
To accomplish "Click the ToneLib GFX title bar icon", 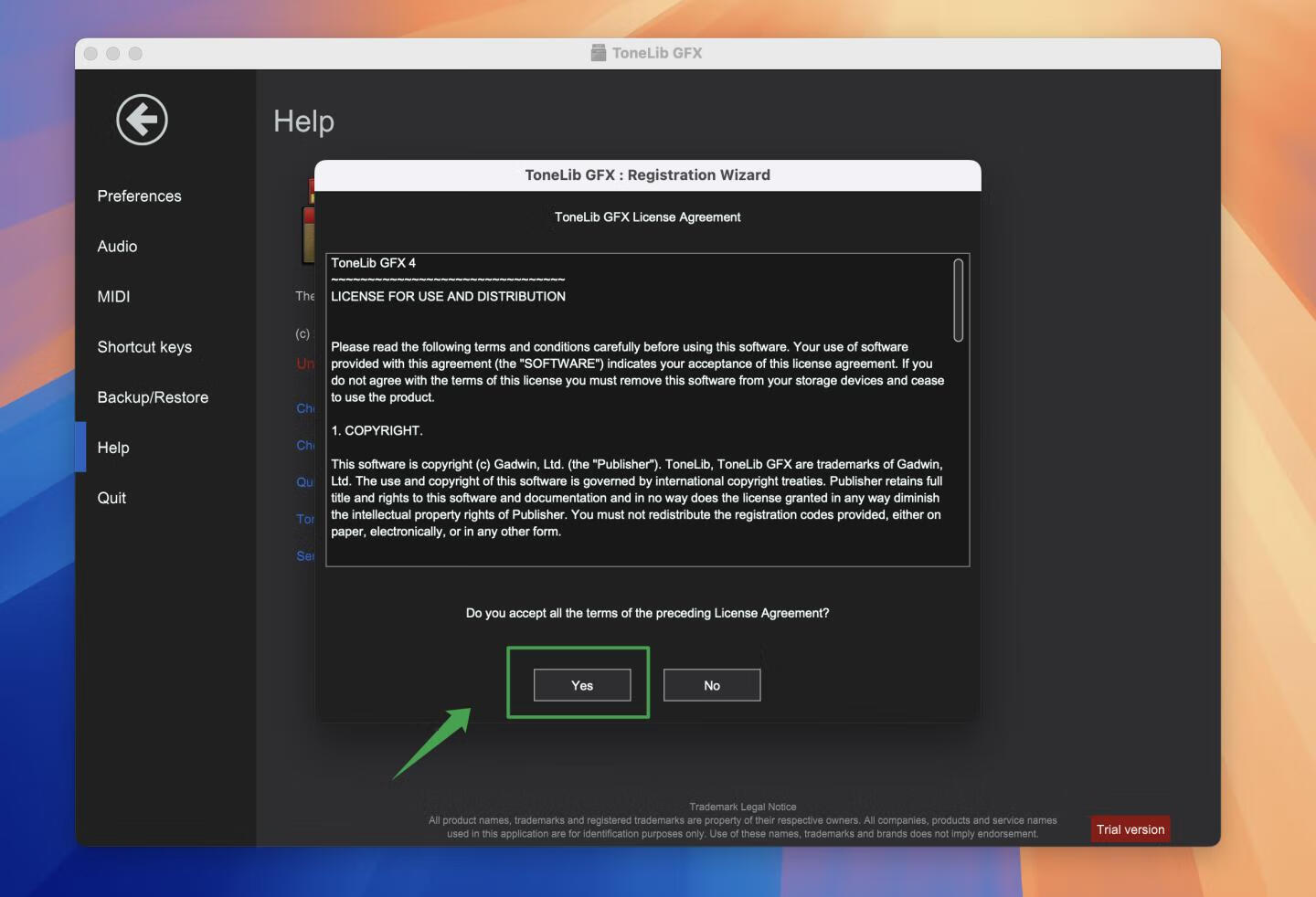I will [x=599, y=53].
